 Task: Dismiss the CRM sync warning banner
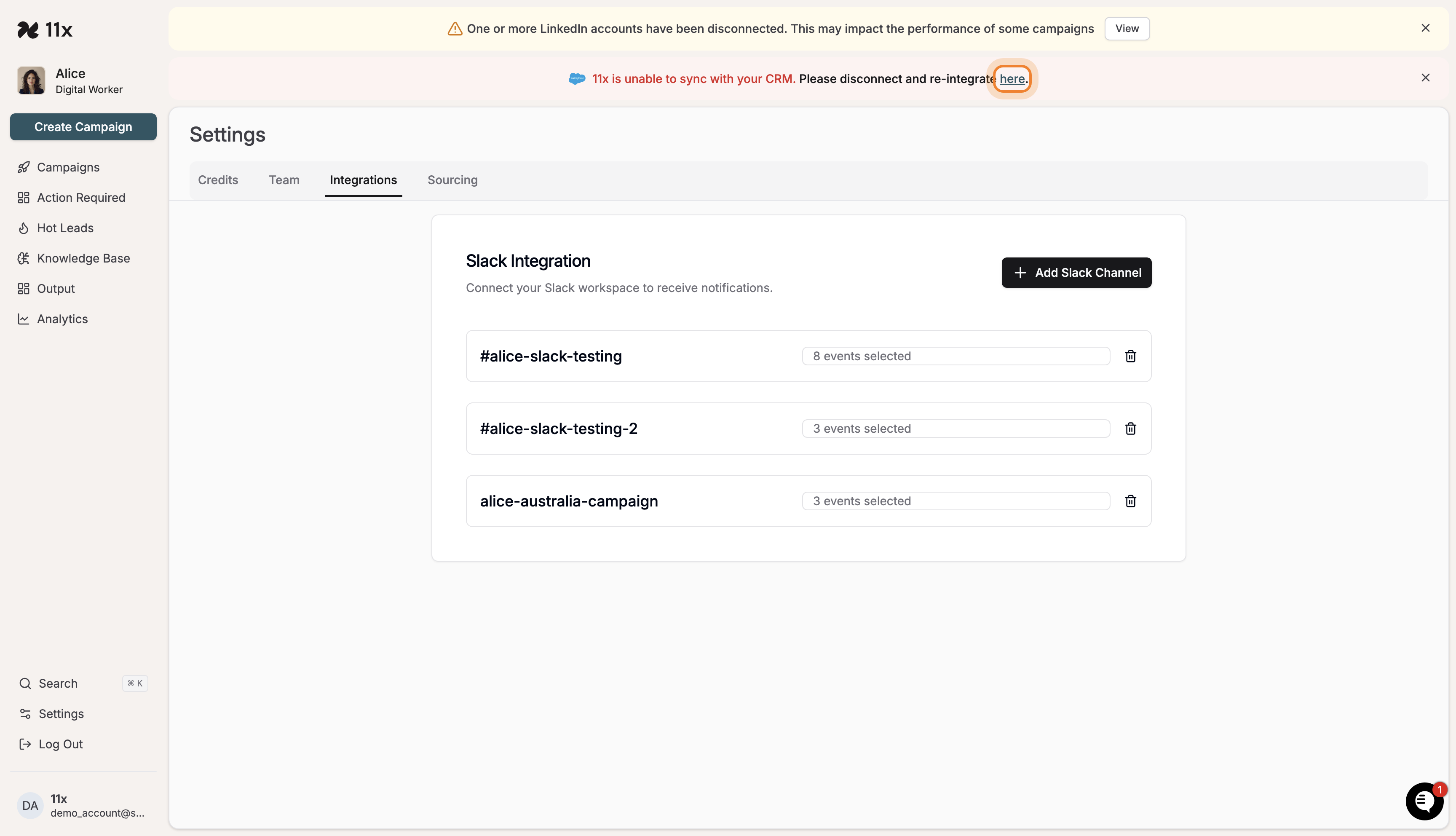coord(1426,78)
